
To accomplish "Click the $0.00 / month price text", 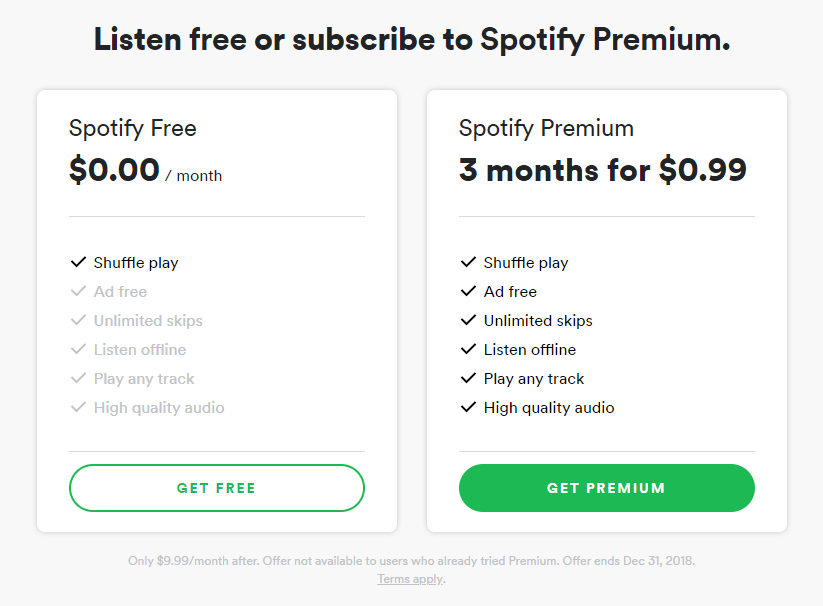I will click(145, 170).
